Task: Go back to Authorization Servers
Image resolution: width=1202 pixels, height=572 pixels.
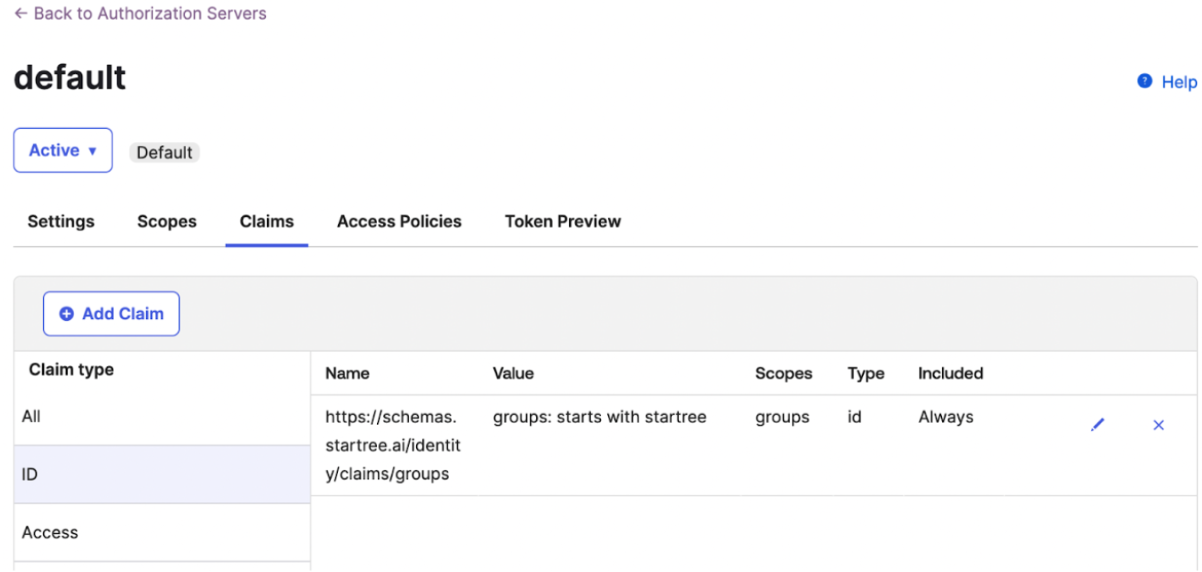Action: coord(140,14)
